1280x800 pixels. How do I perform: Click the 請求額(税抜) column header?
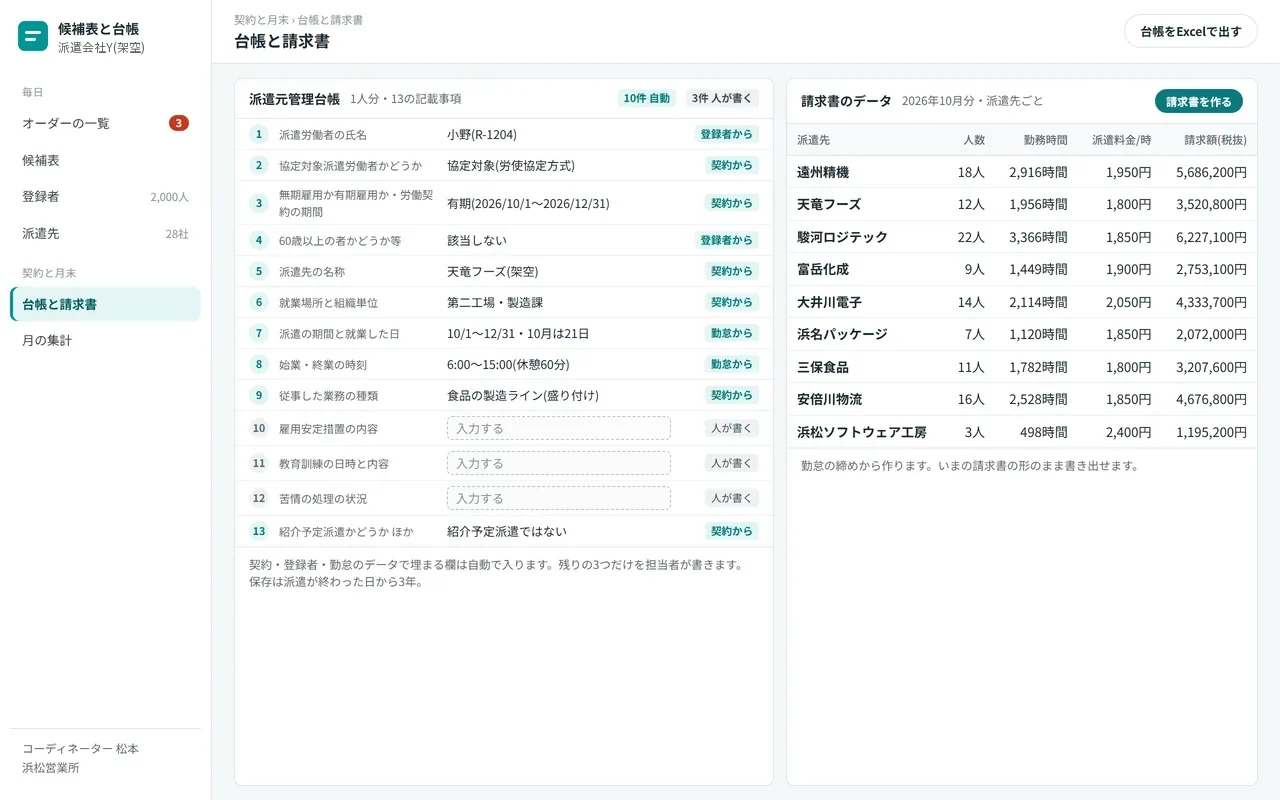pyautogui.click(x=1215, y=140)
